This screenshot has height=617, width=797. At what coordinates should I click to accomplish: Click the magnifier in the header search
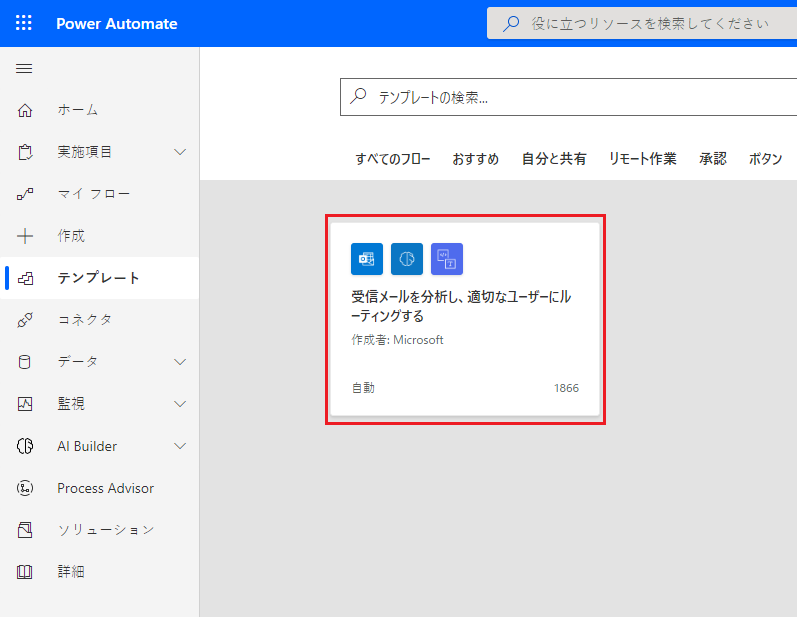(x=511, y=23)
